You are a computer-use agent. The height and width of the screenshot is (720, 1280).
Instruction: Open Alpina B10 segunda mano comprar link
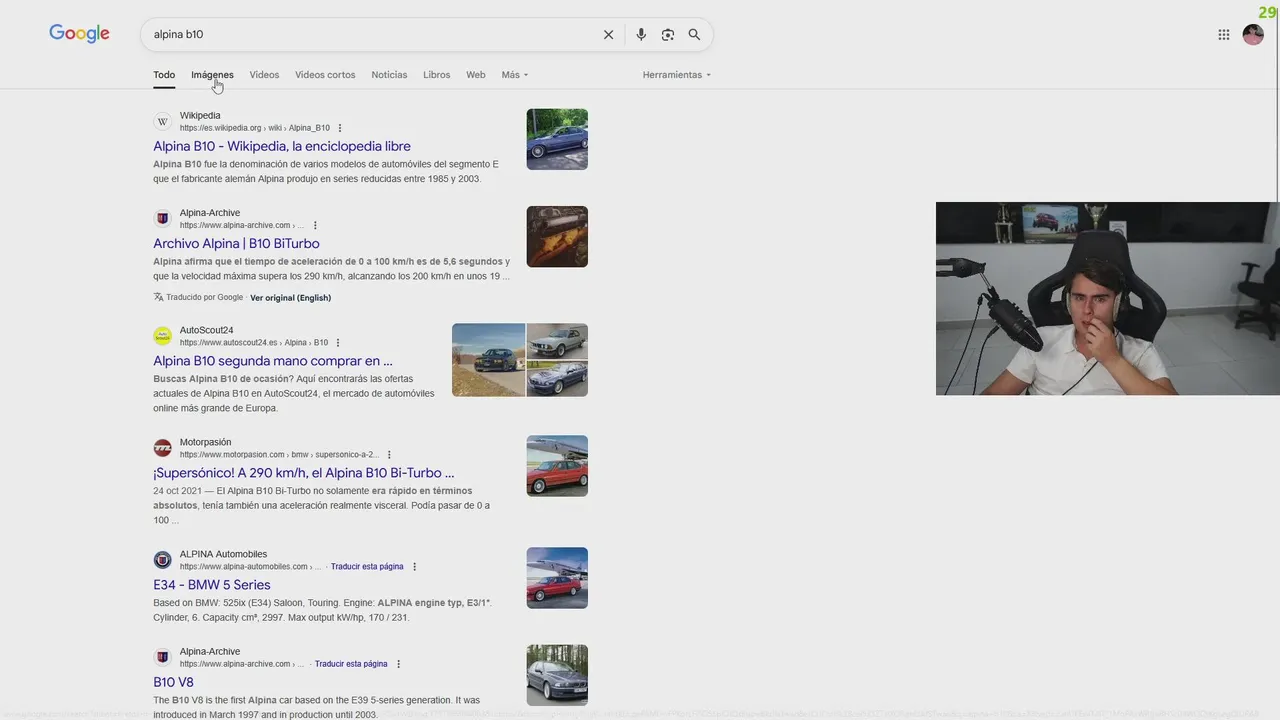[273, 361]
